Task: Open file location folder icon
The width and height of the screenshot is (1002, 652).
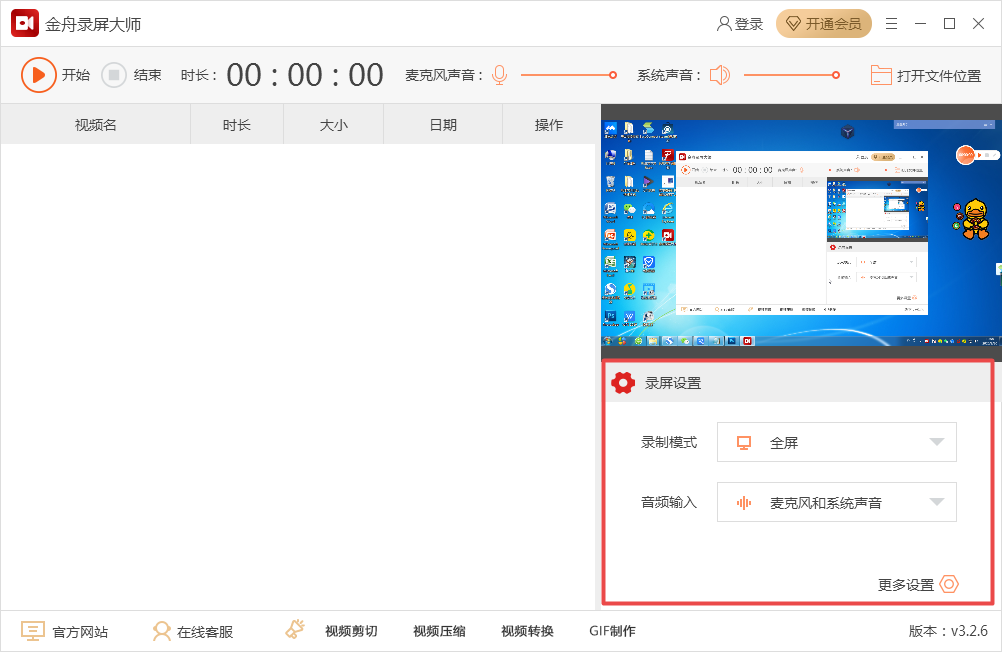Action: pos(881,75)
